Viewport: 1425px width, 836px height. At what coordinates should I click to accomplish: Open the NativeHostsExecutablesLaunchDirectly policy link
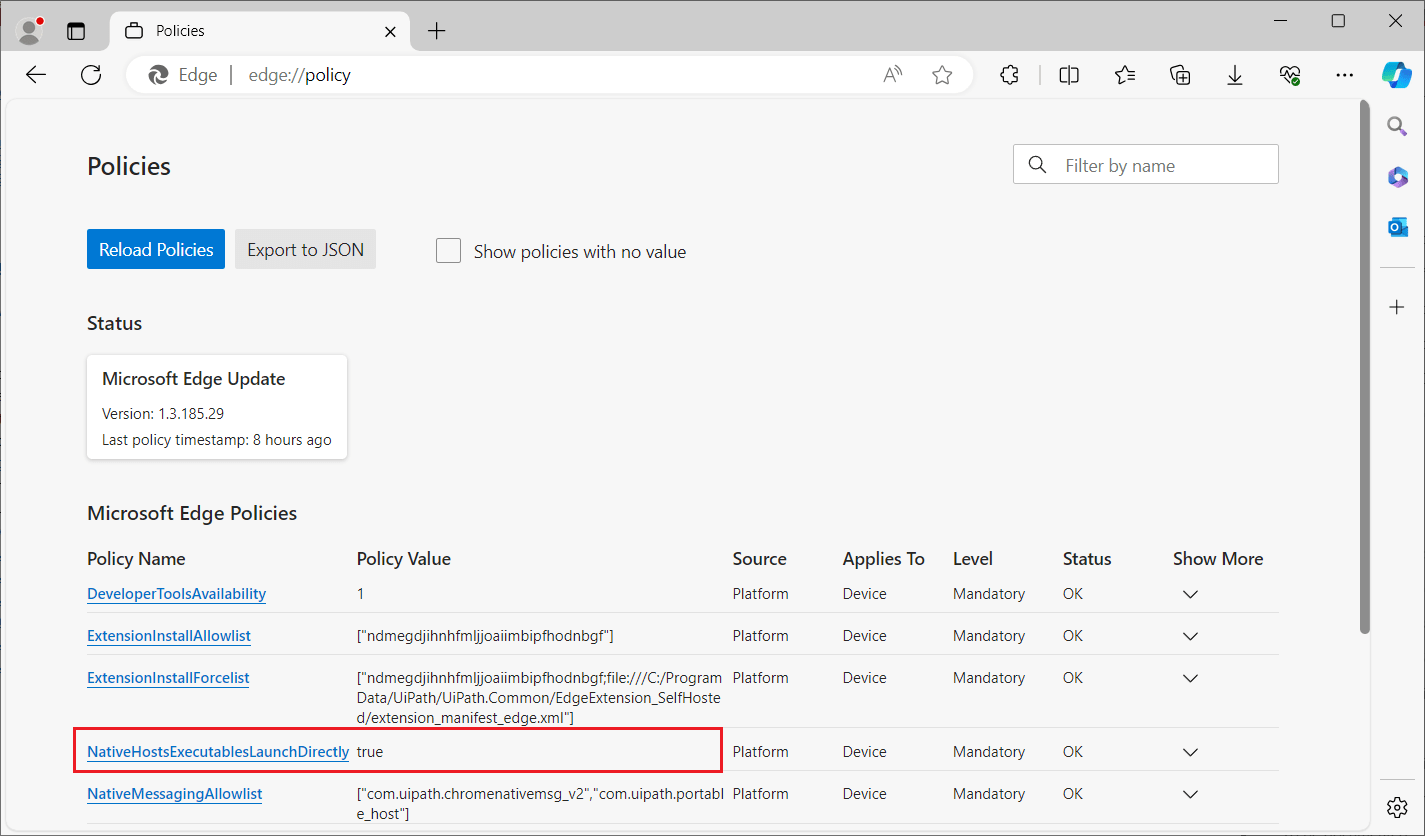pos(217,751)
